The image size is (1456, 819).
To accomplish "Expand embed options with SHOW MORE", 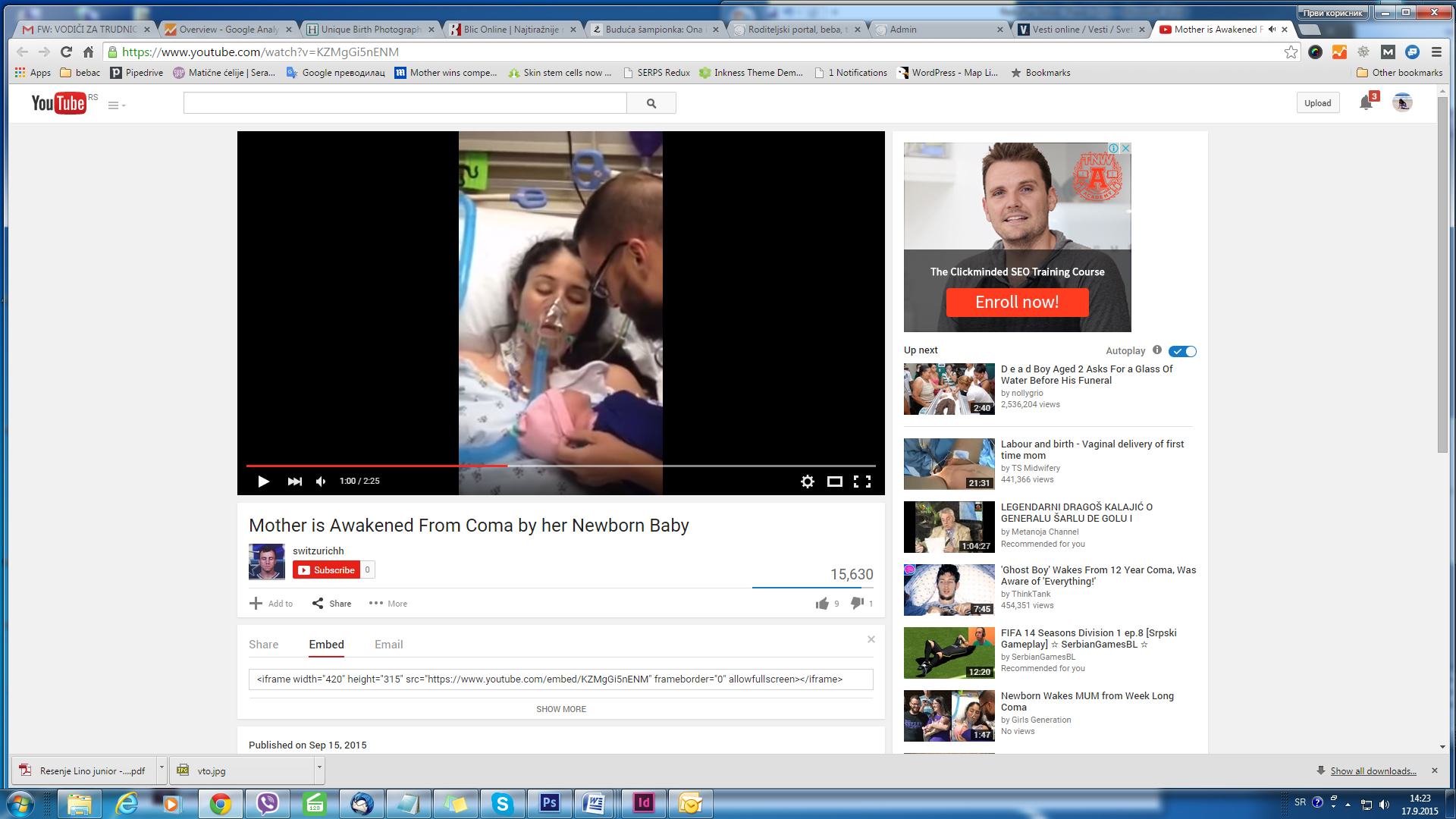I will coord(560,709).
